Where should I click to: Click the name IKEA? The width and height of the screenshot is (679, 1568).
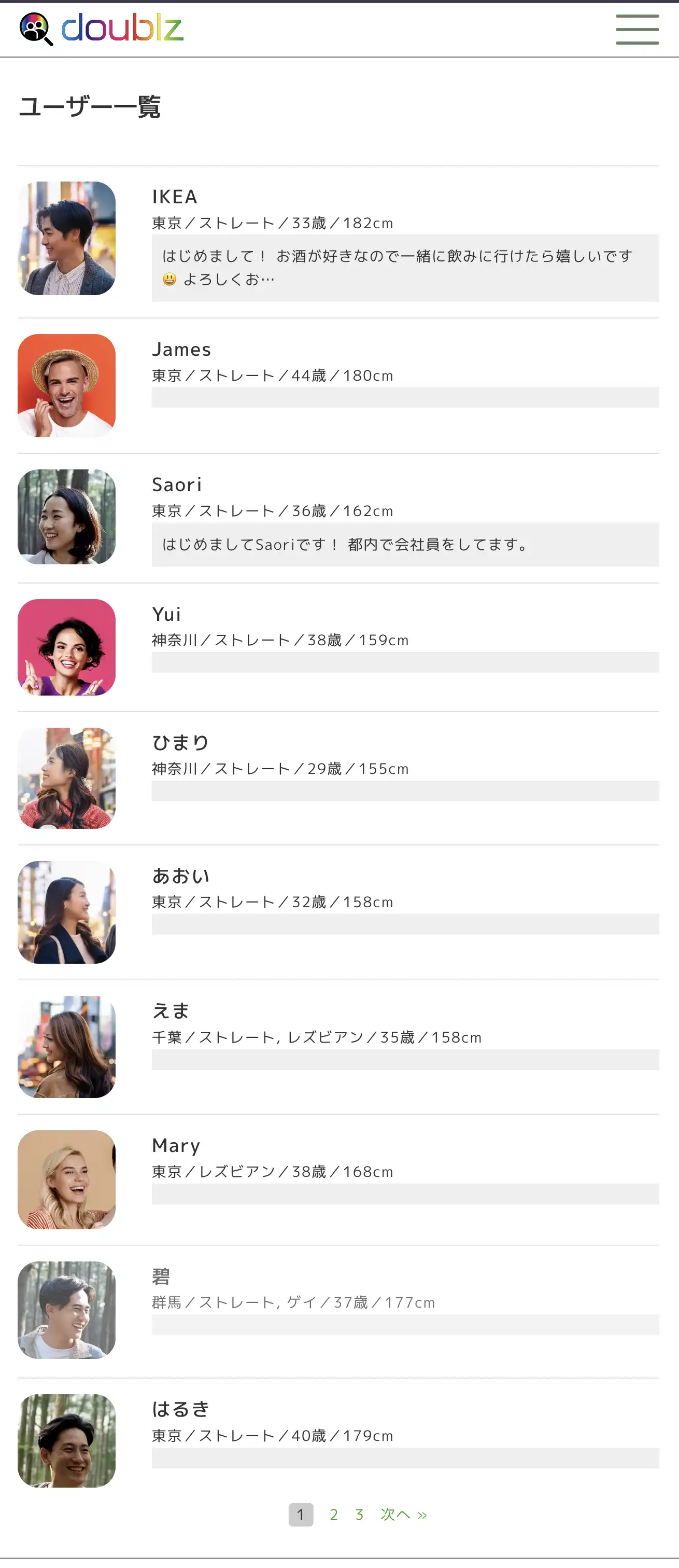click(175, 197)
